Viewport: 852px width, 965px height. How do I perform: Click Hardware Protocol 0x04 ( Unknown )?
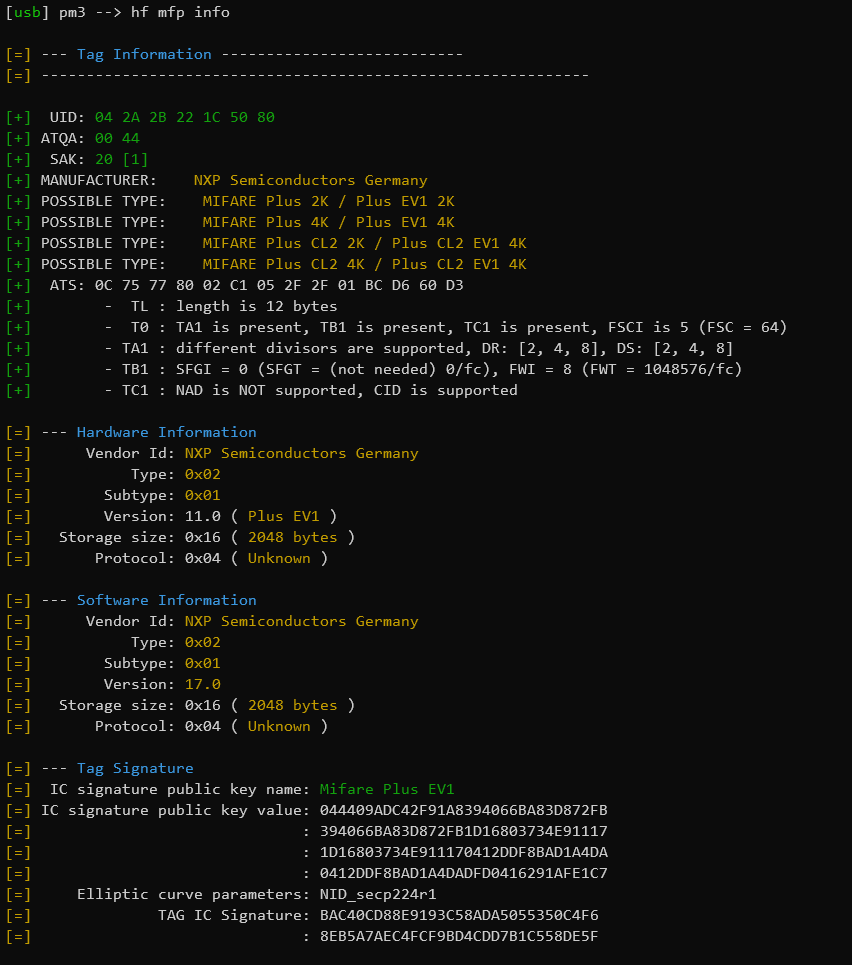click(256, 558)
